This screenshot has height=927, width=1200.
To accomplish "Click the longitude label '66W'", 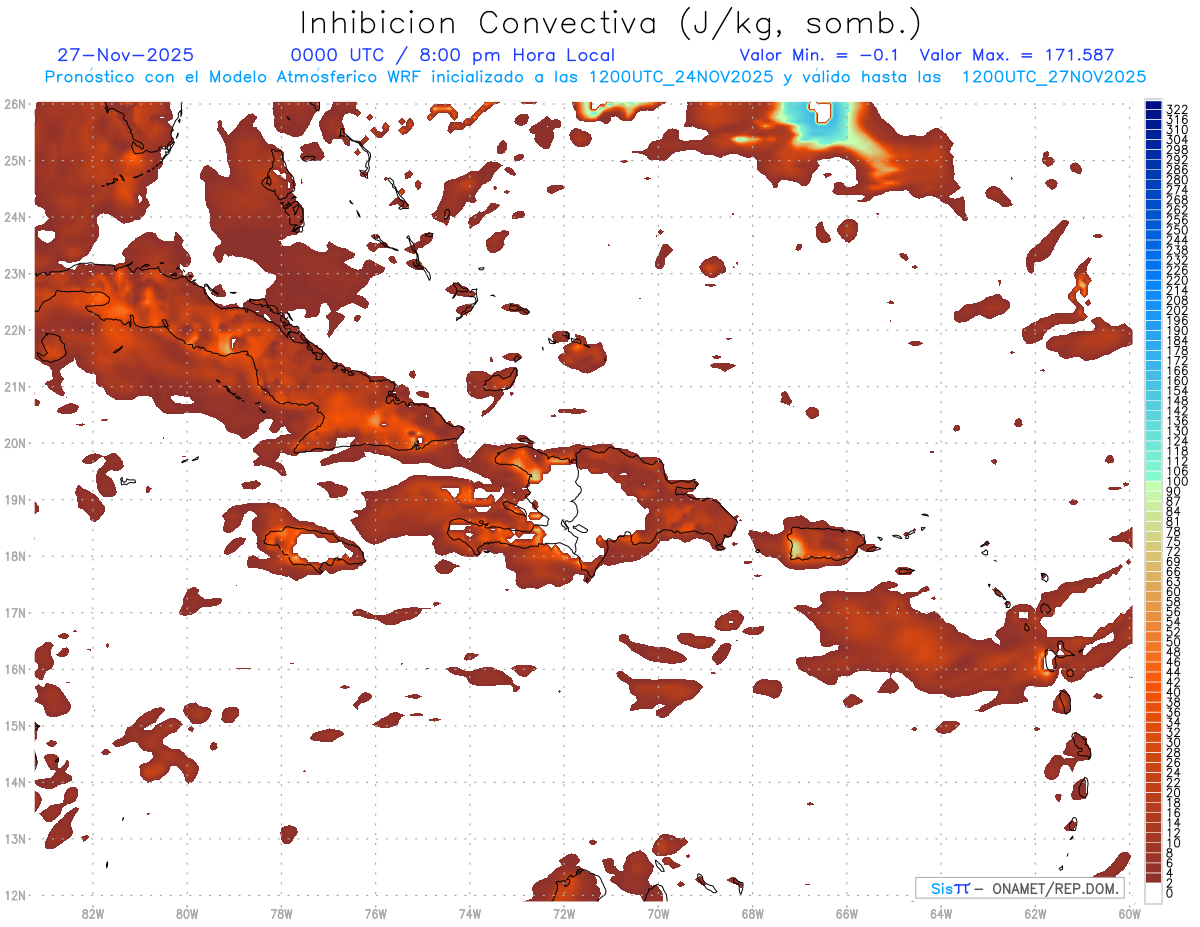I will (847, 912).
